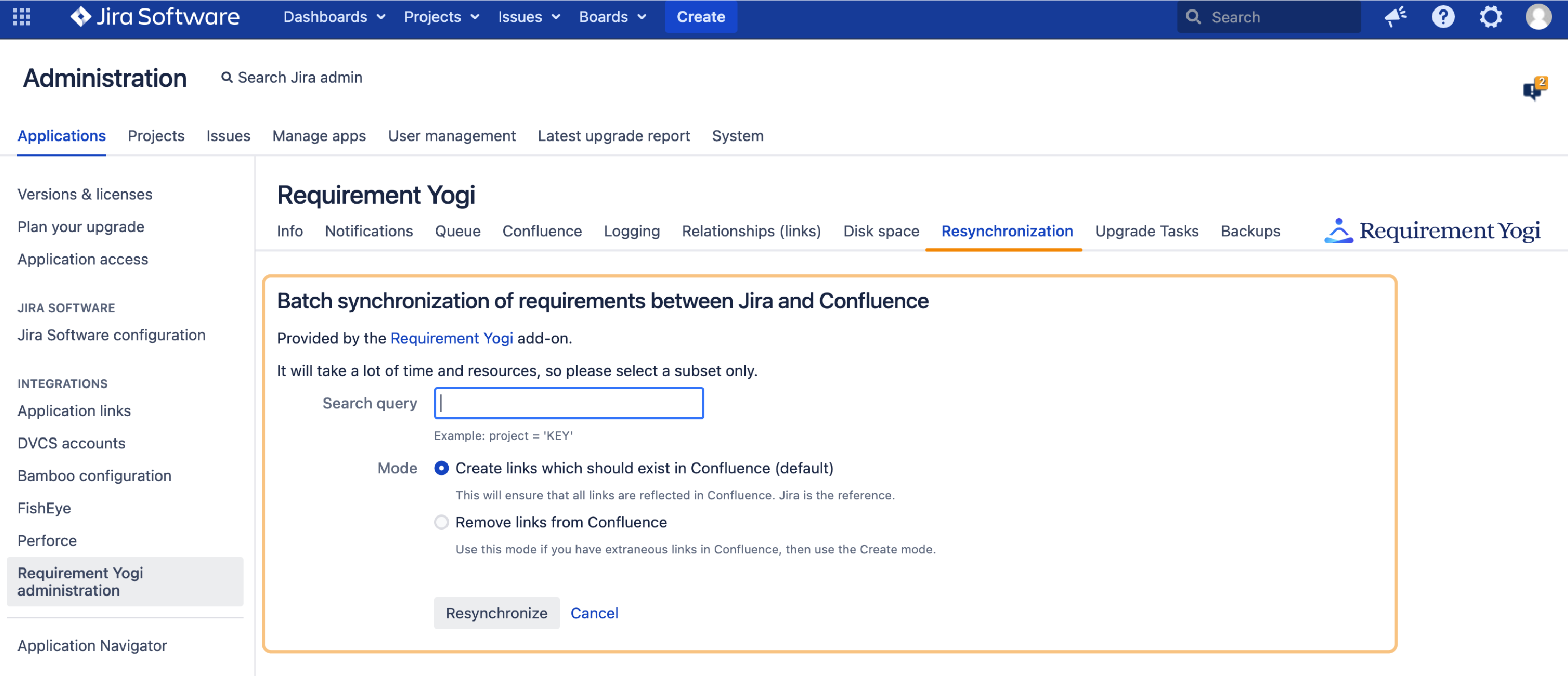1568x676 pixels.
Task: Switch to the Backups tab
Action: (1250, 231)
